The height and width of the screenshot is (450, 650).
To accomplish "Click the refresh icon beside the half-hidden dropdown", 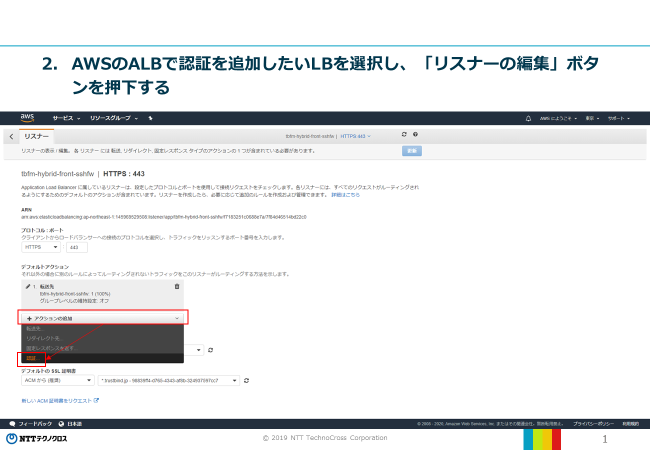I will [211, 350].
